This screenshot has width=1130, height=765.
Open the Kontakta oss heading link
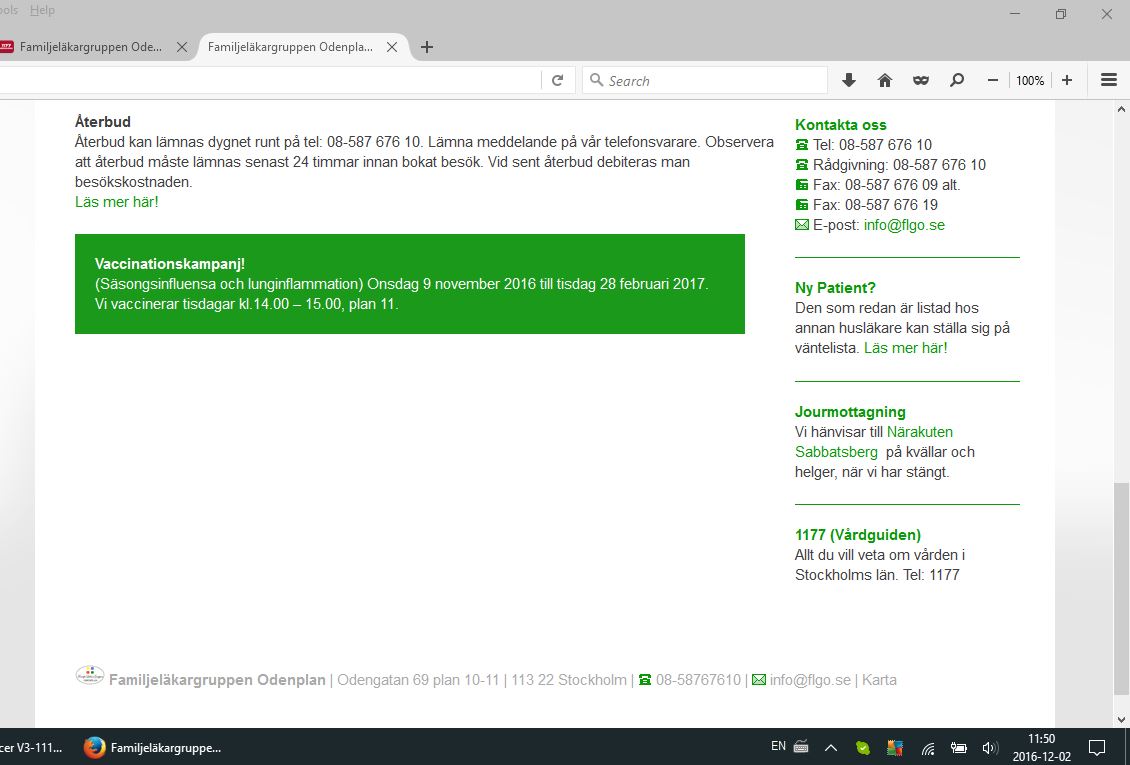click(840, 125)
